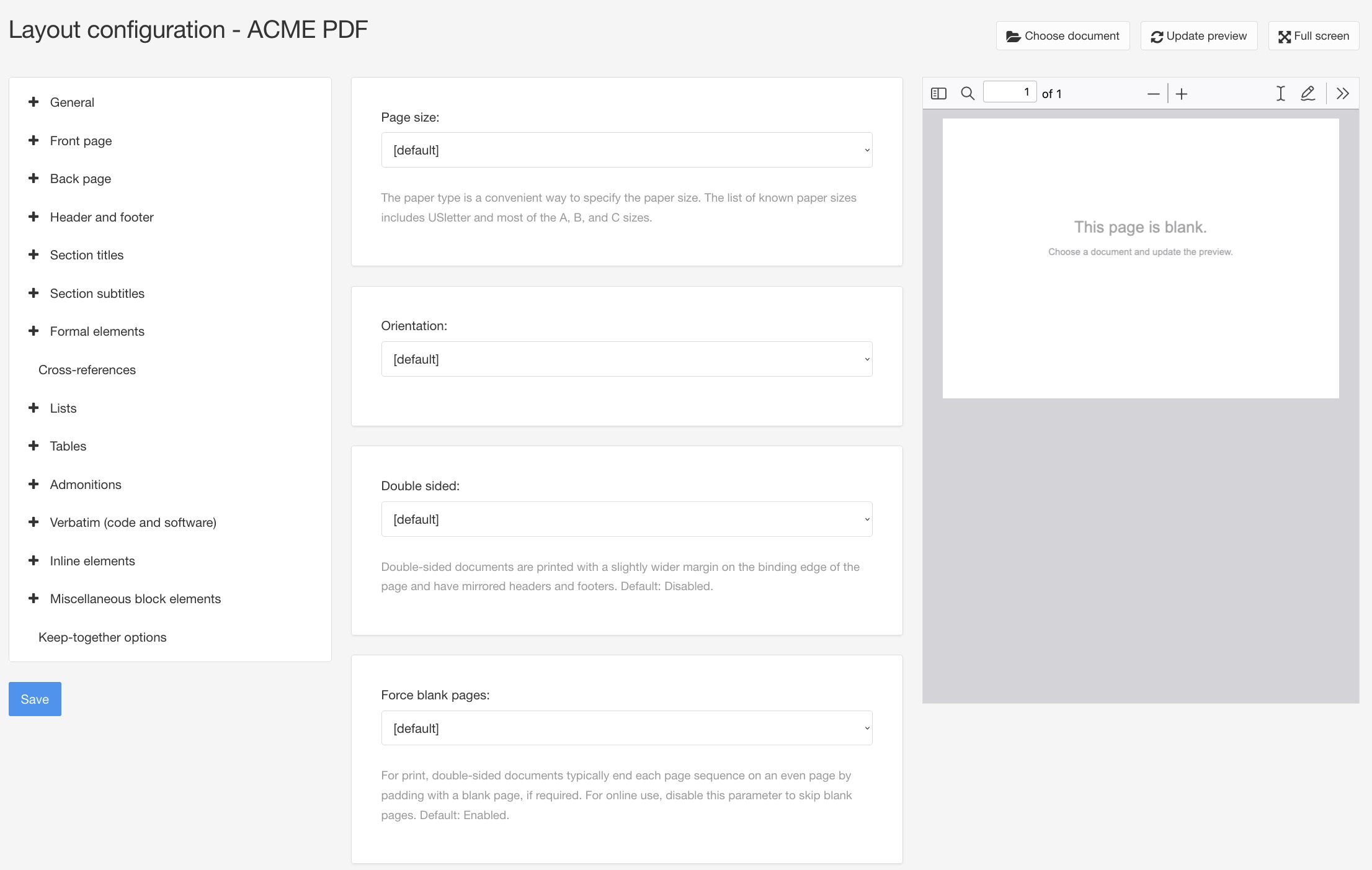Open the viewer's double-chevron tools menu
The width and height of the screenshot is (1372, 870).
1342,94
